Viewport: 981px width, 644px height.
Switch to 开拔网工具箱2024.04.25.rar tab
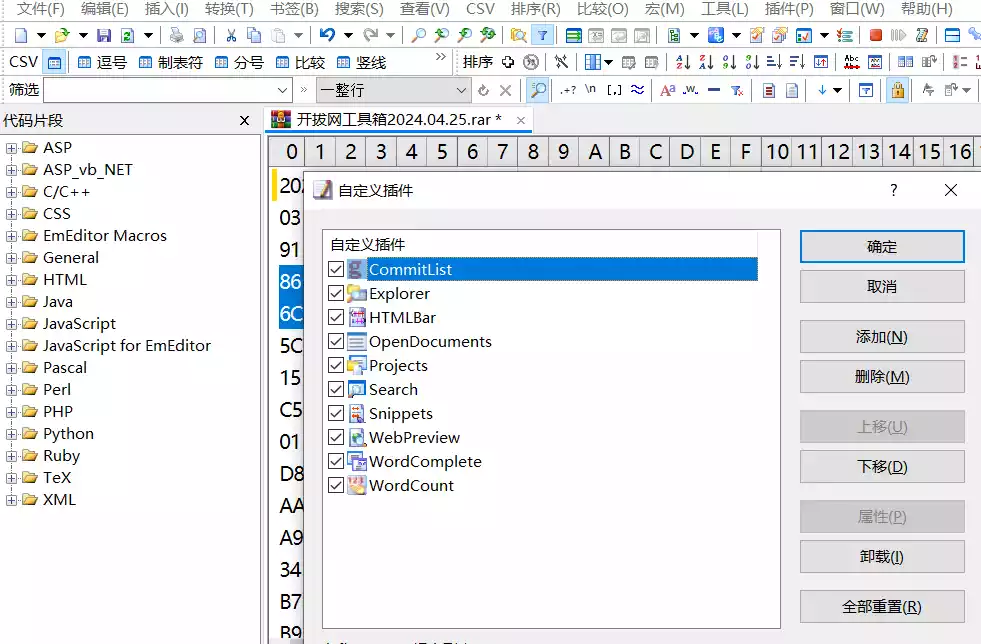pos(398,120)
